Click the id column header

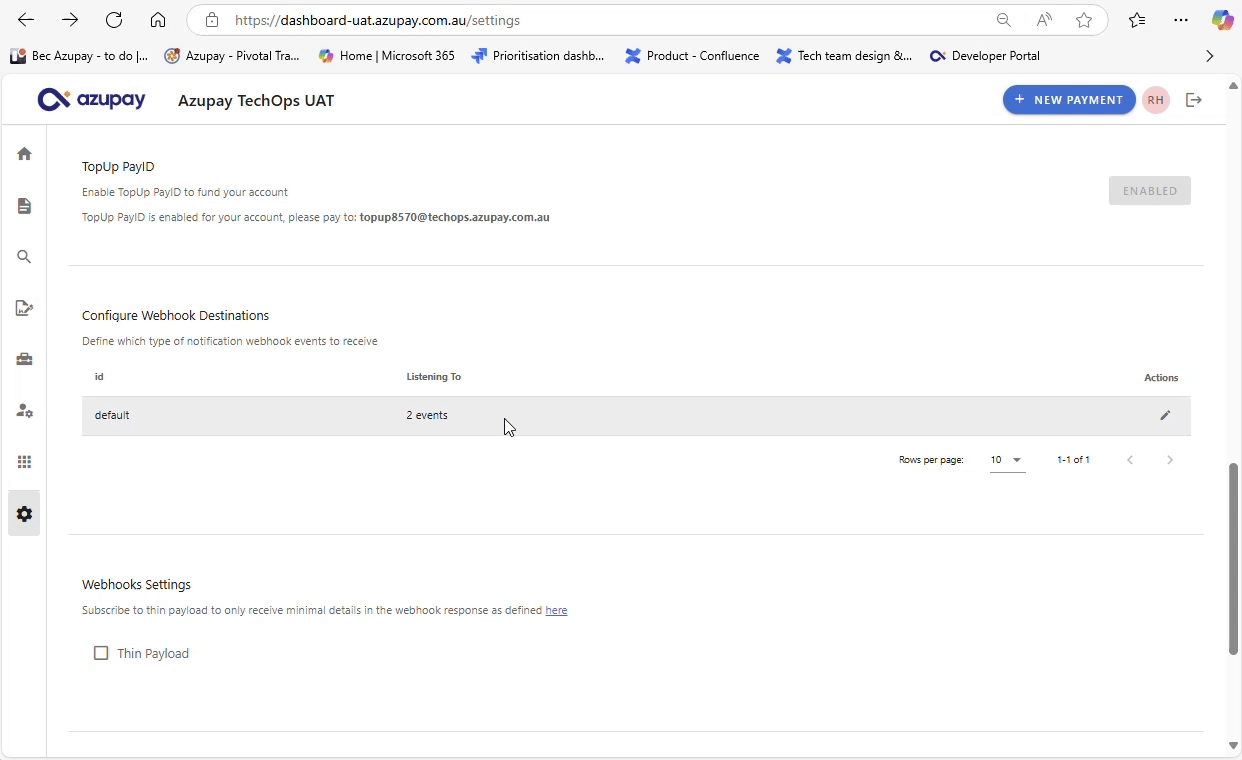(x=99, y=377)
